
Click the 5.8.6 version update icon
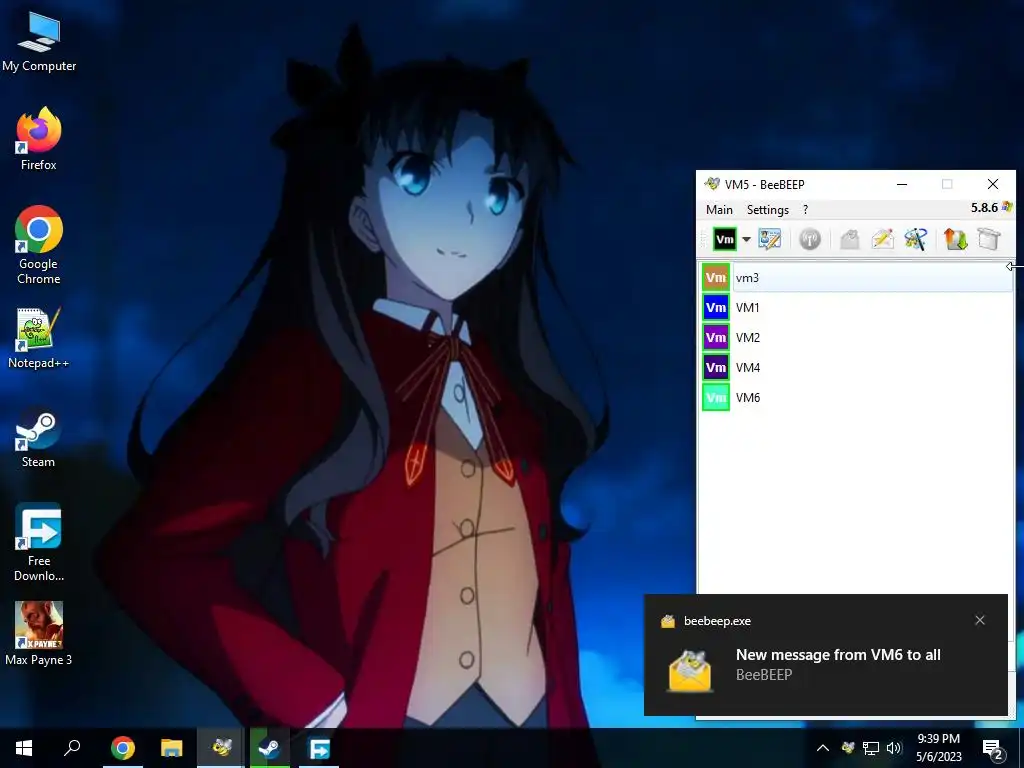1006,207
